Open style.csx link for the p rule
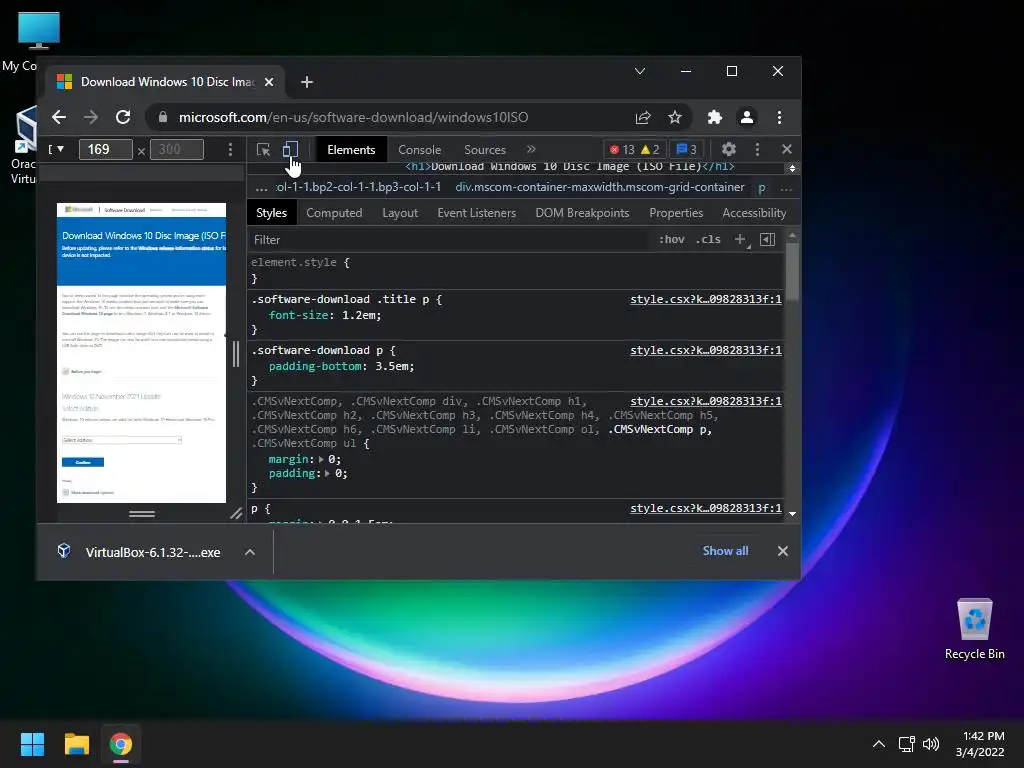Image resolution: width=1024 pixels, height=768 pixels. coord(705,508)
